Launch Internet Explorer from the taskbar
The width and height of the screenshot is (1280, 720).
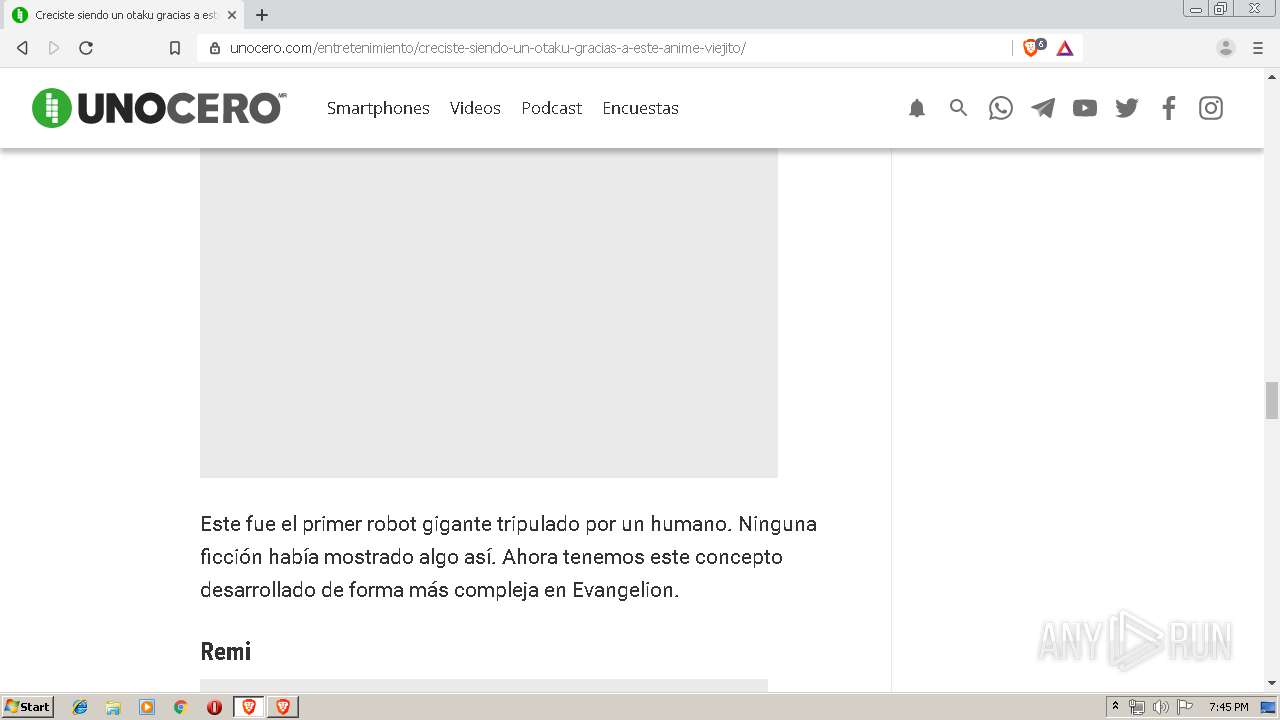[80, 707]
